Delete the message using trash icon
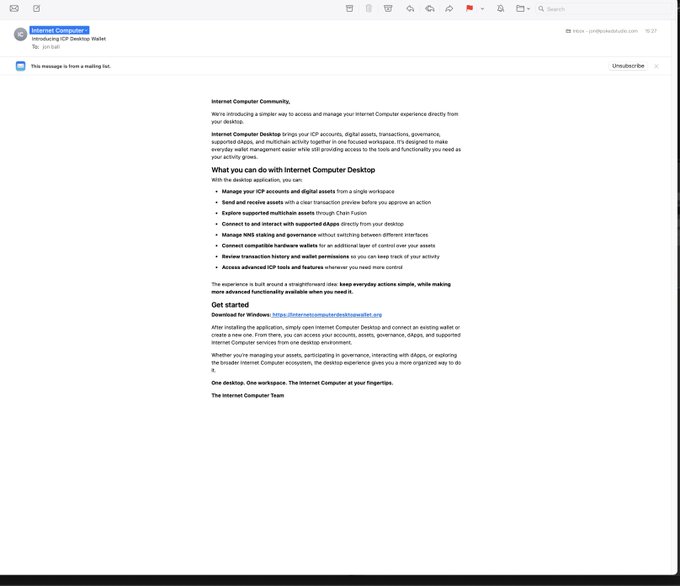The image size is (680, 586). pos(369,8)
